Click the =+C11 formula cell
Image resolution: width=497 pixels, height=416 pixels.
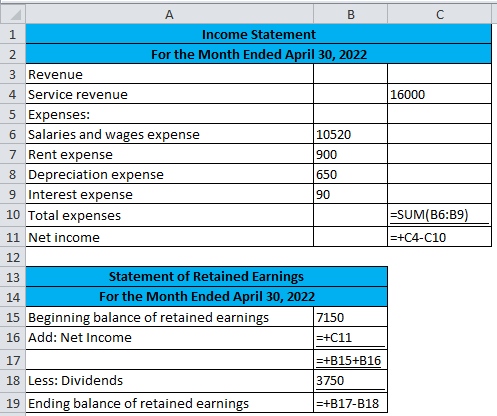[x=350, y=338]
